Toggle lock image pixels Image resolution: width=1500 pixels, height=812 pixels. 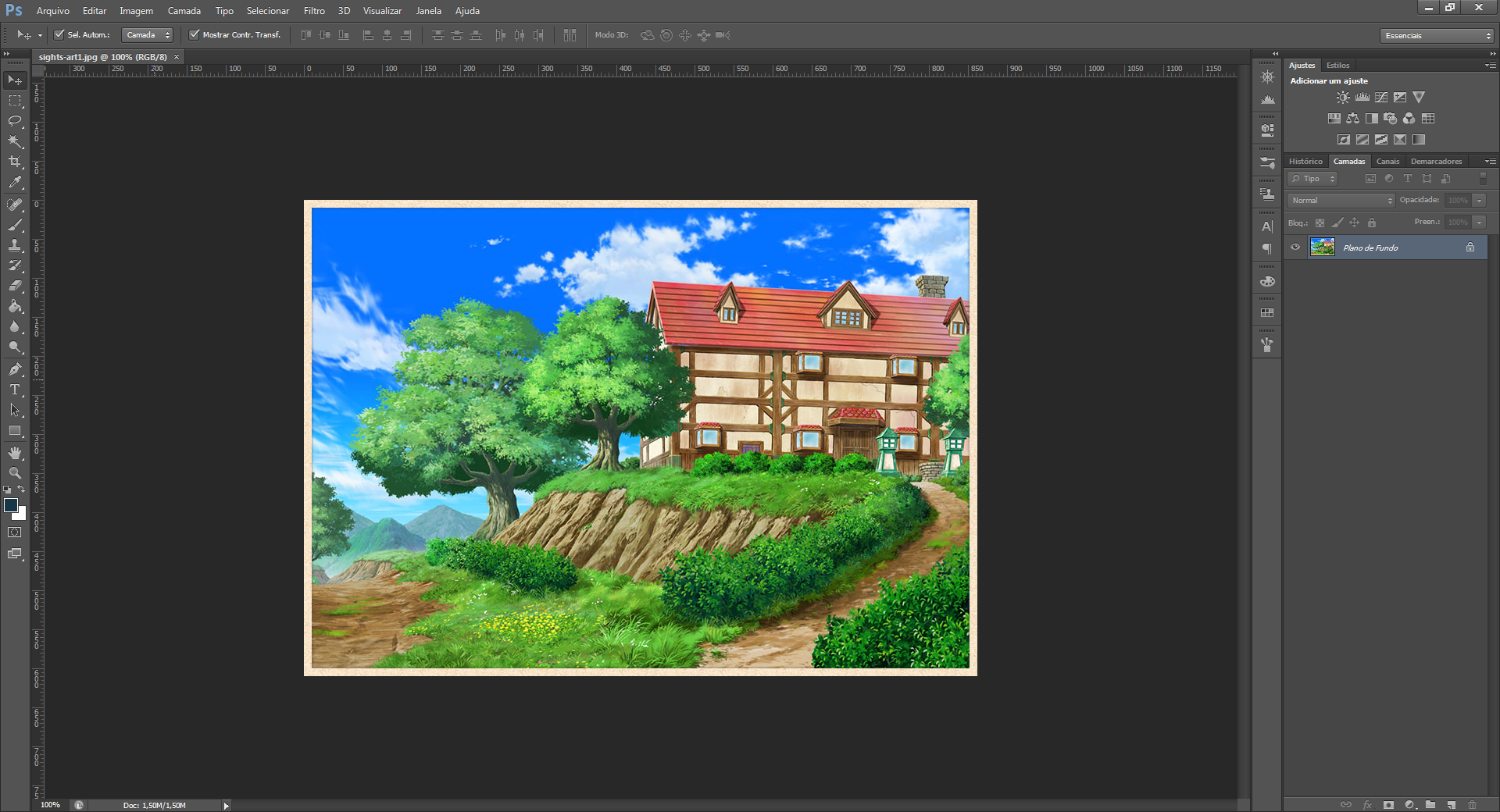click(1337, 223)
